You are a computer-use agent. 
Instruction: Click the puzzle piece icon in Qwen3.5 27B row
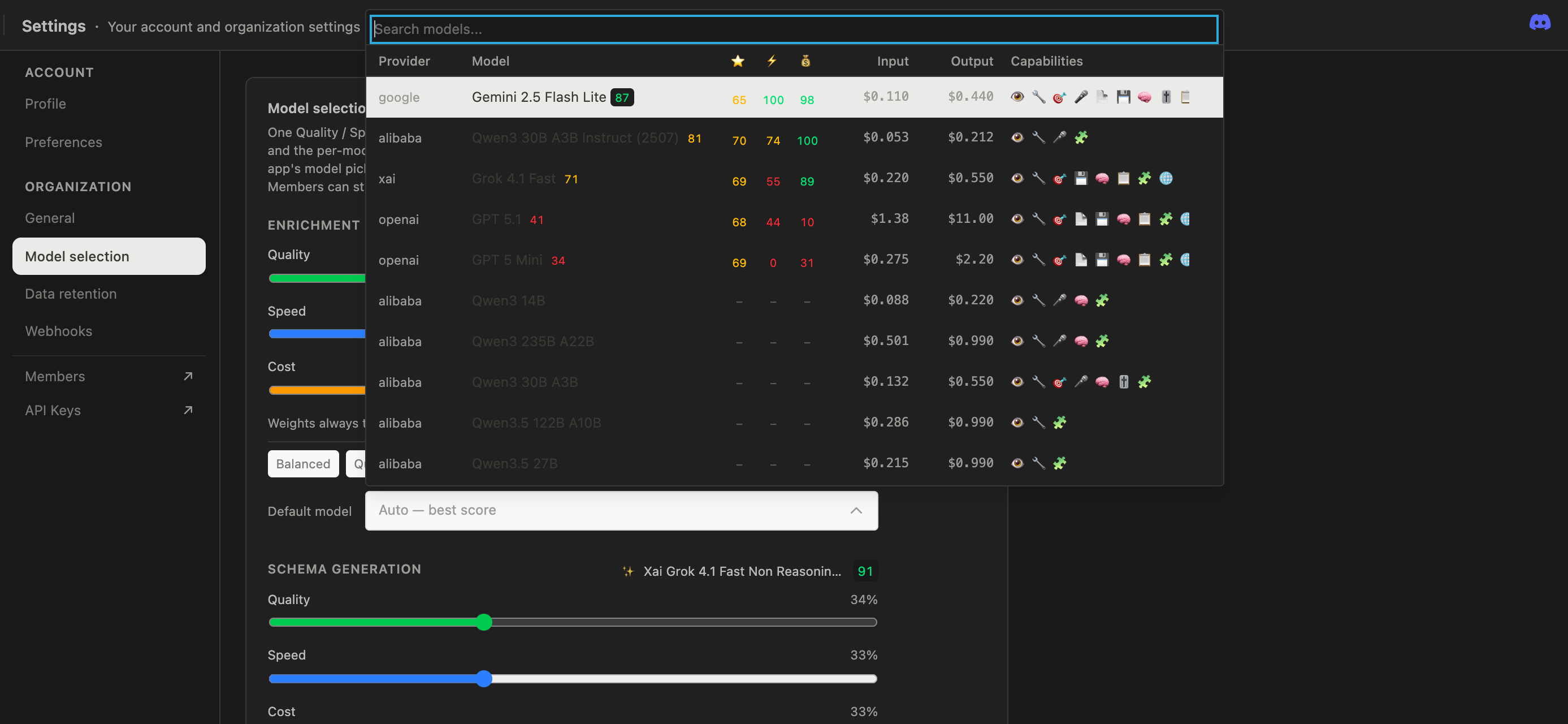click(1060, 463)
